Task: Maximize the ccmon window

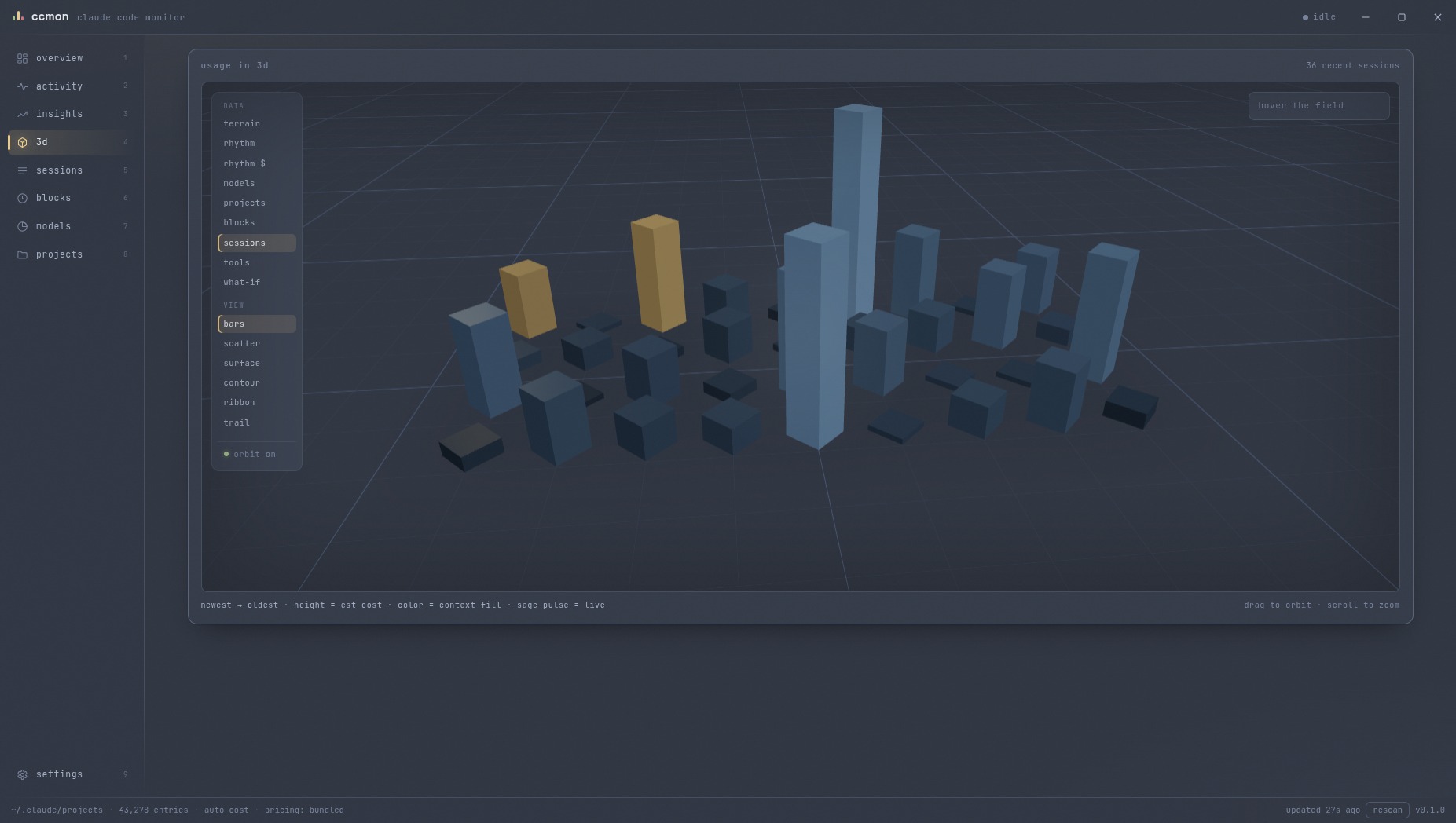Action: tap(1401, 17)
